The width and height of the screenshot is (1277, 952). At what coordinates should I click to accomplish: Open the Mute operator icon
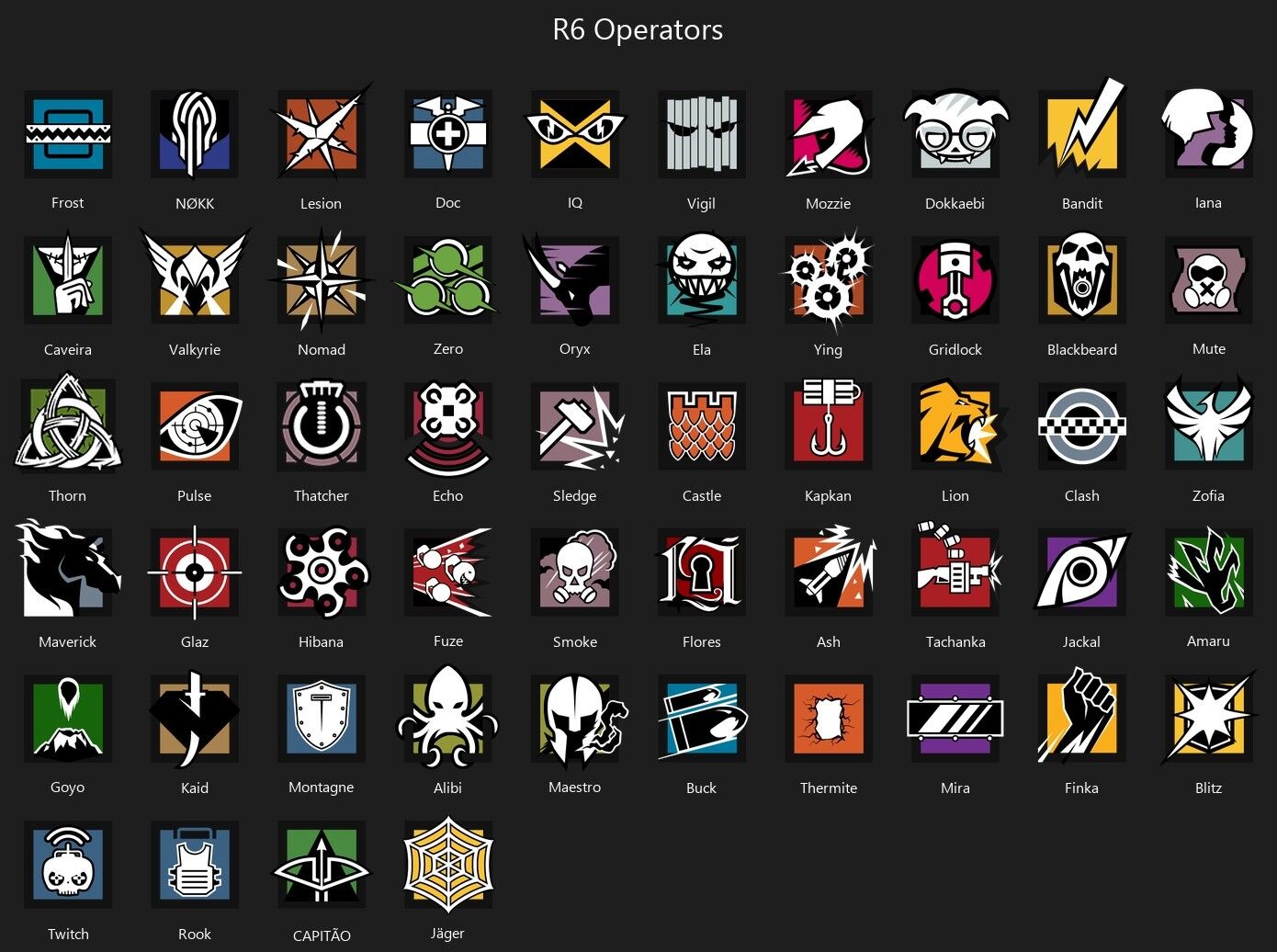(x=1209, y=279)
